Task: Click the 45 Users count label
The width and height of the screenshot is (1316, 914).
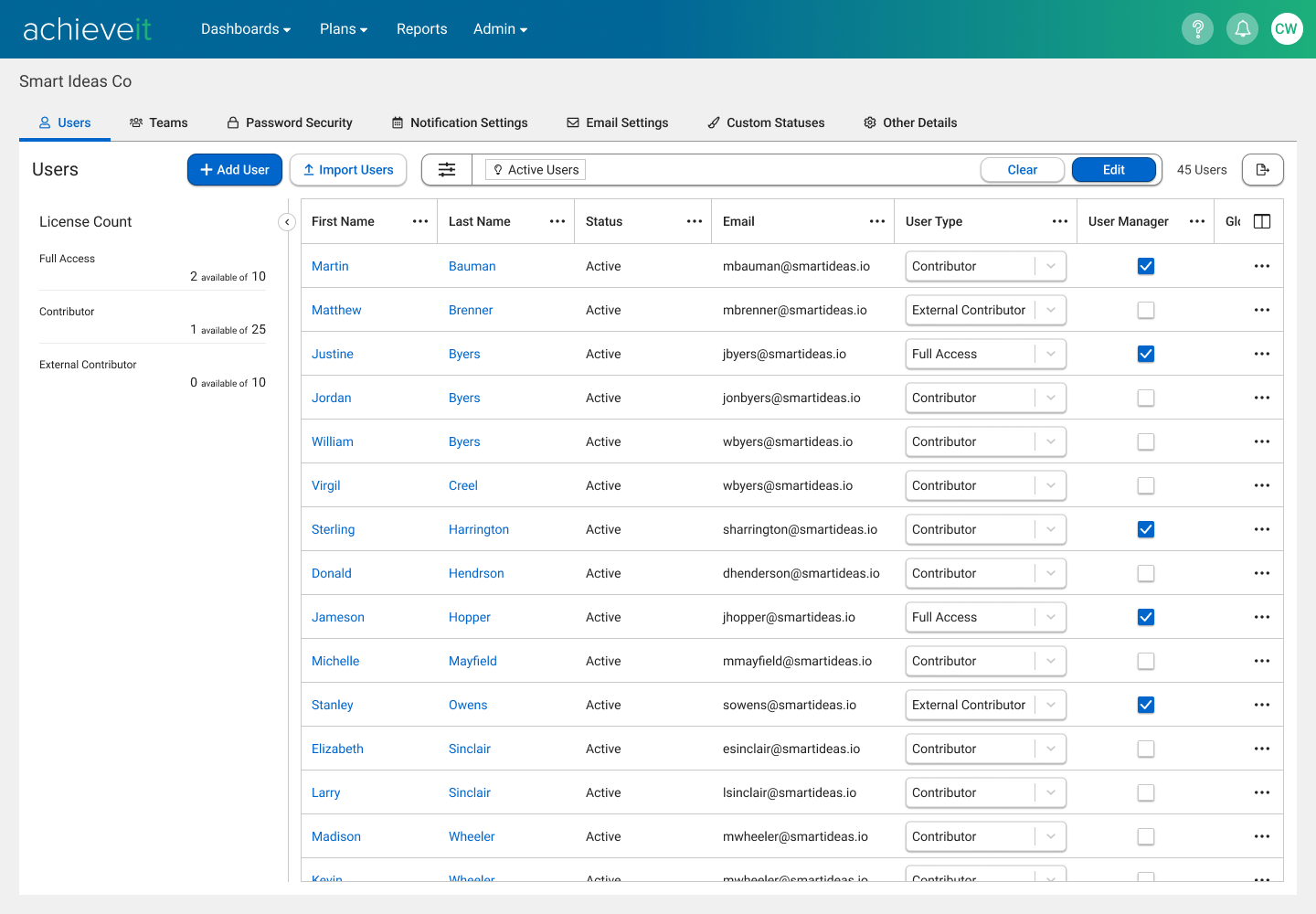Action: click(1202, 170)
